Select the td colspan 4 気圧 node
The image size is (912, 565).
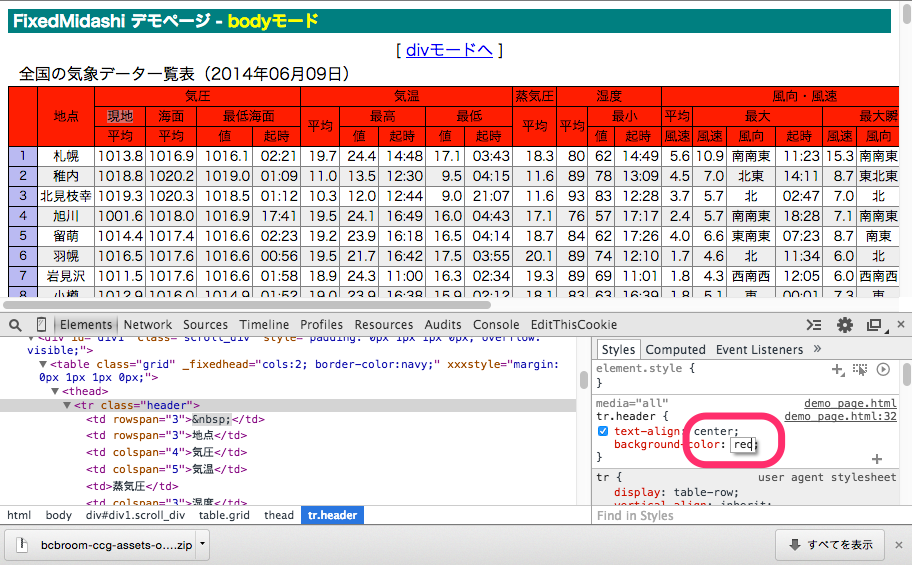pos(166,452)
